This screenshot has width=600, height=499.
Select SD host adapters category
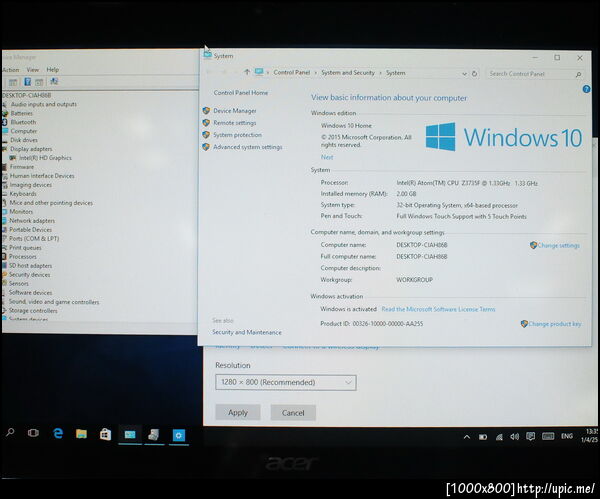31,266
